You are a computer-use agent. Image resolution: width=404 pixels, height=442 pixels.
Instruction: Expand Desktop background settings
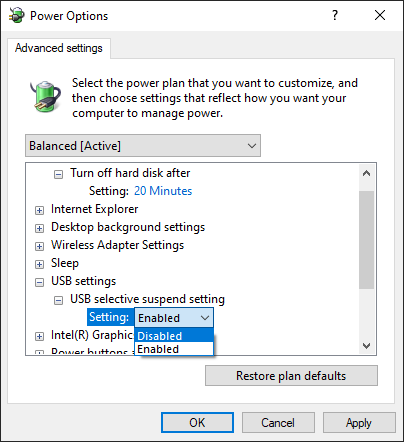click(39, 228)
